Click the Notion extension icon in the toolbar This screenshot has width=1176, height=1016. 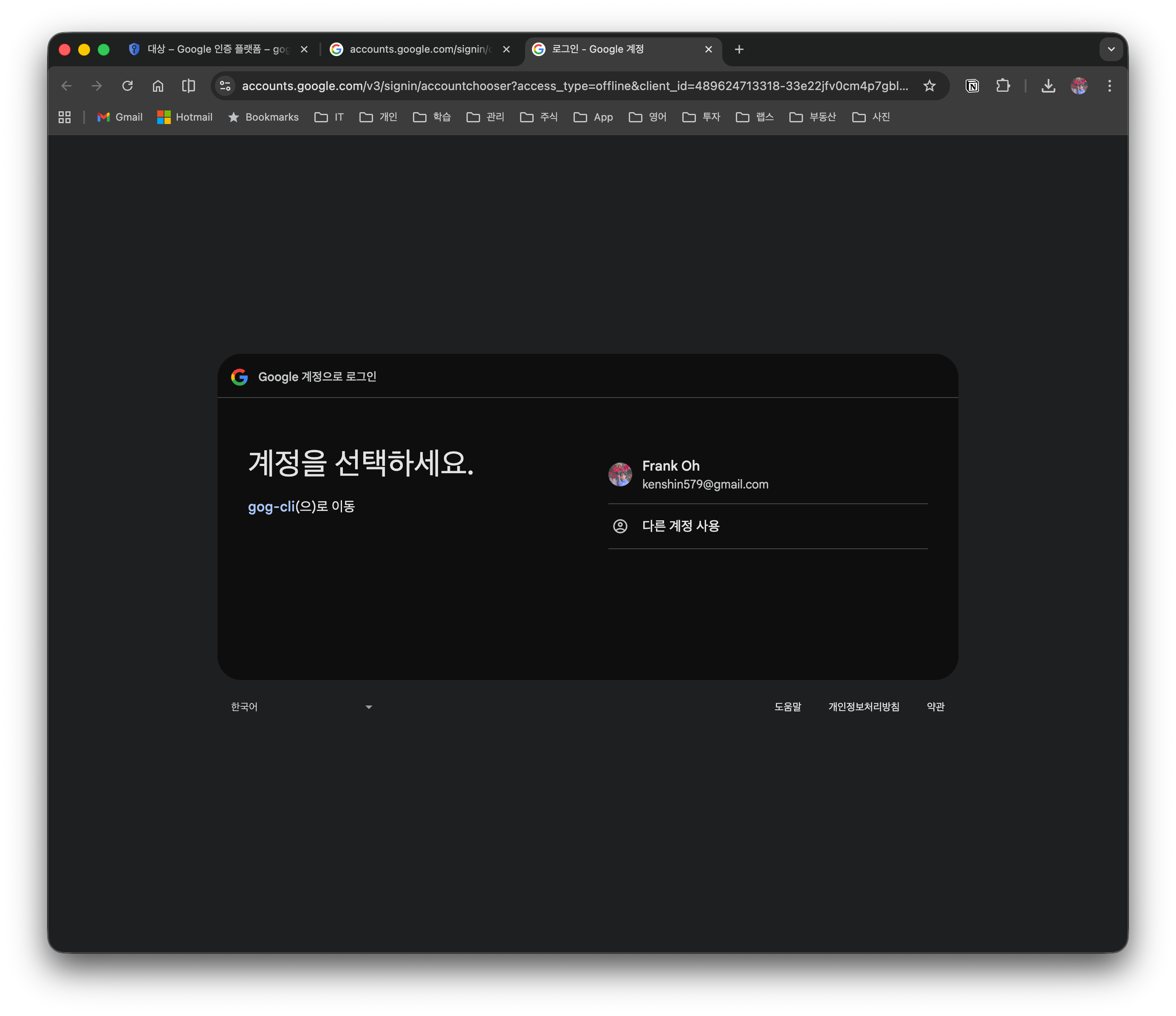click(x=972, y=86)
